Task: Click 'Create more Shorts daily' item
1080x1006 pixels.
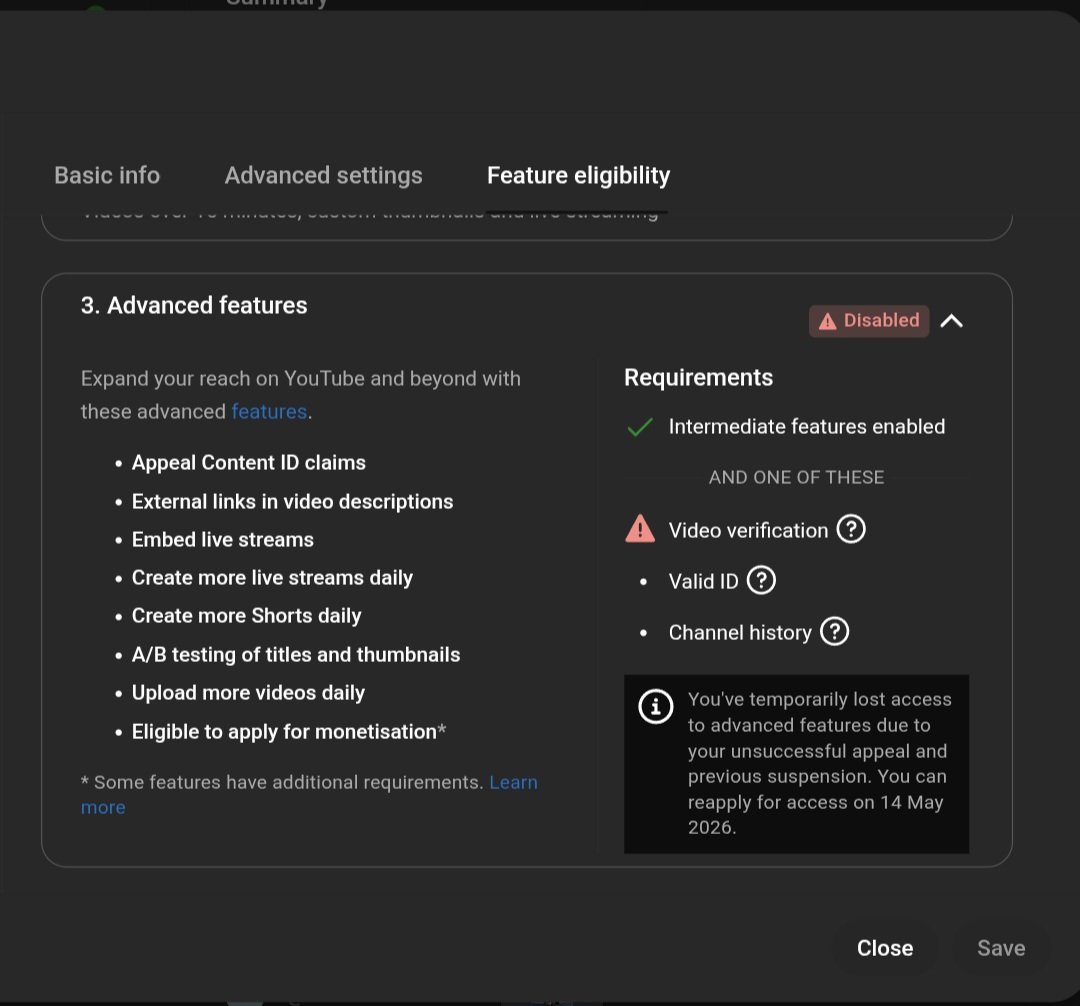Action: (246, 616)
